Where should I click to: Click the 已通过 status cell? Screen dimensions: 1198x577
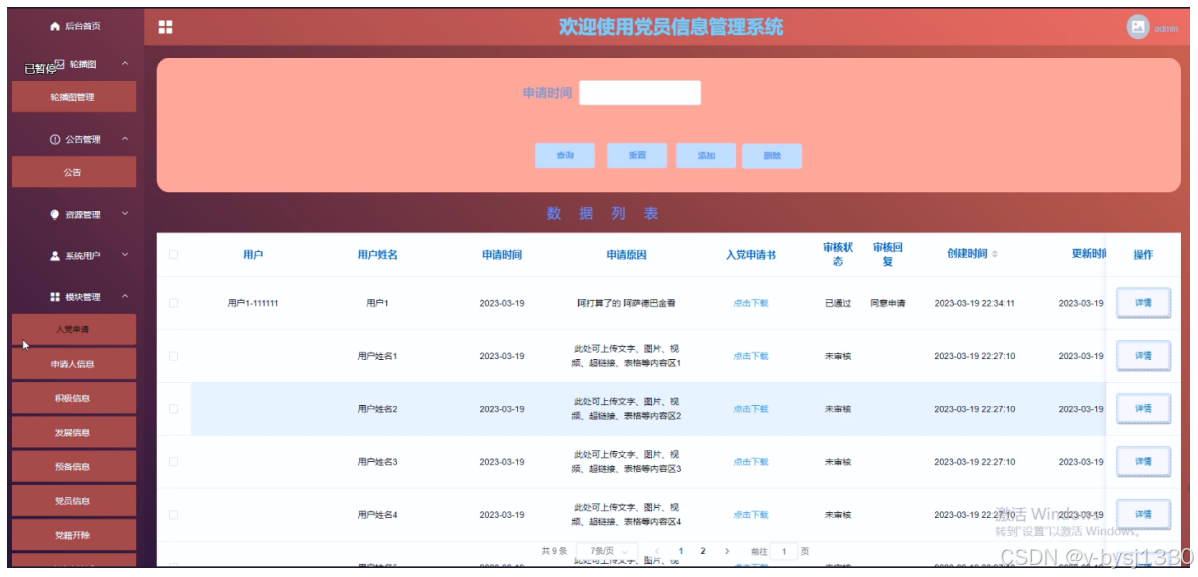(838, 303)
